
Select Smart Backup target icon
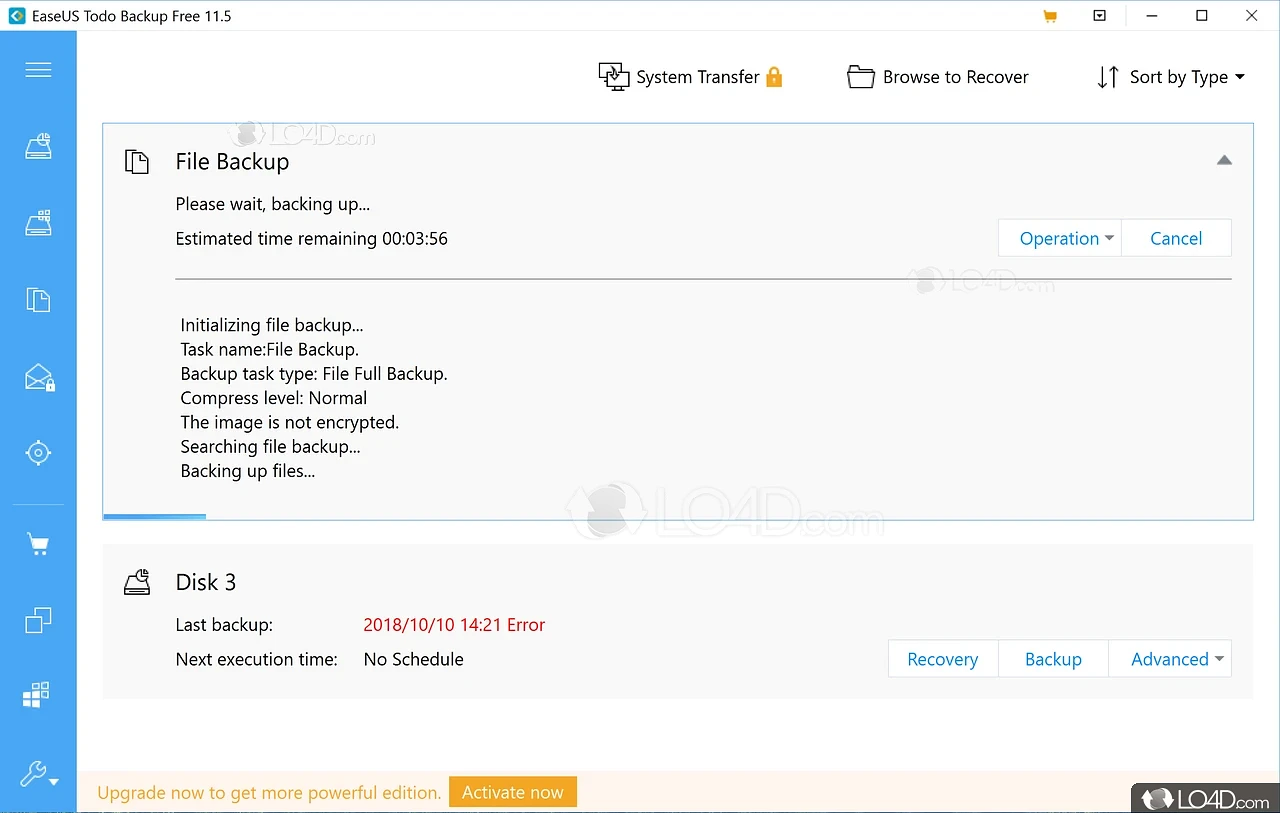38,453
